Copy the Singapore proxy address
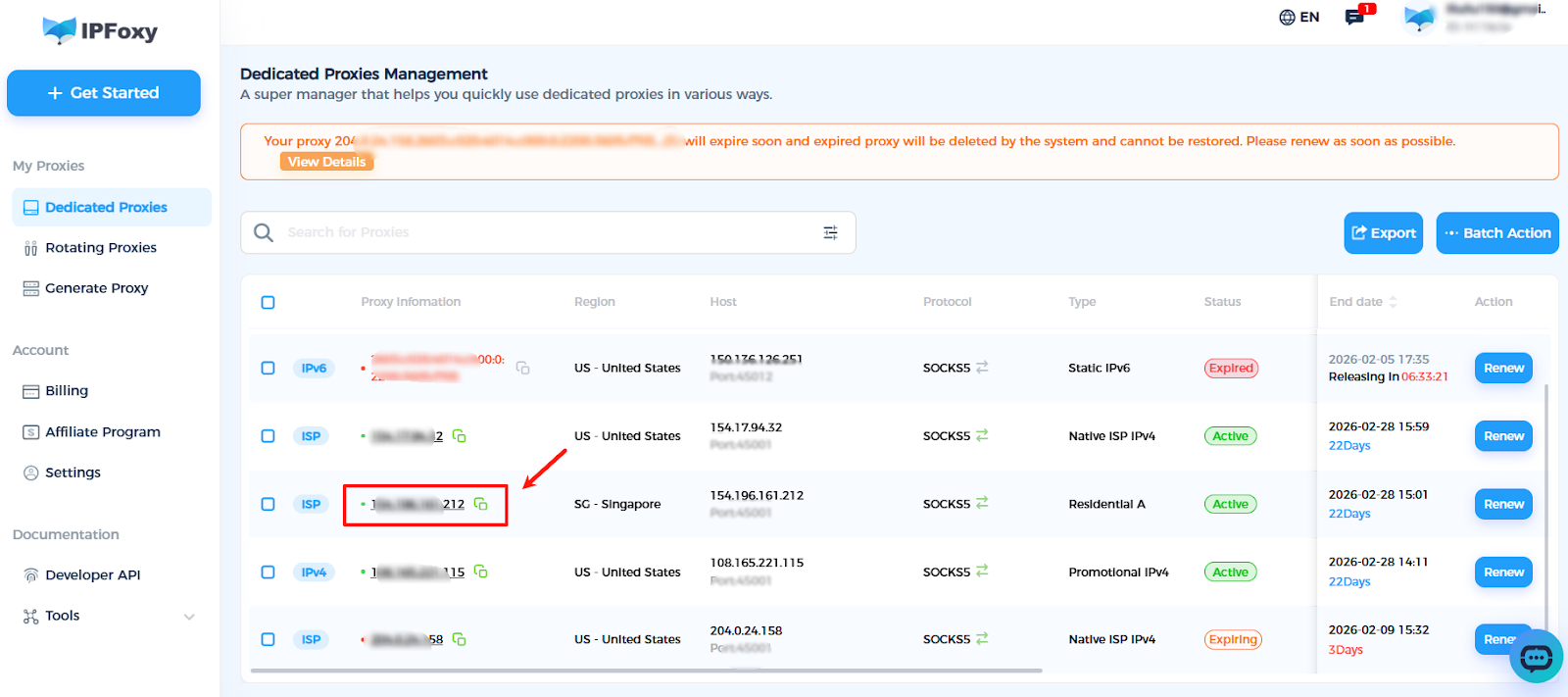The height and width of the screenshot is (697, 1568). click(481, 504)
